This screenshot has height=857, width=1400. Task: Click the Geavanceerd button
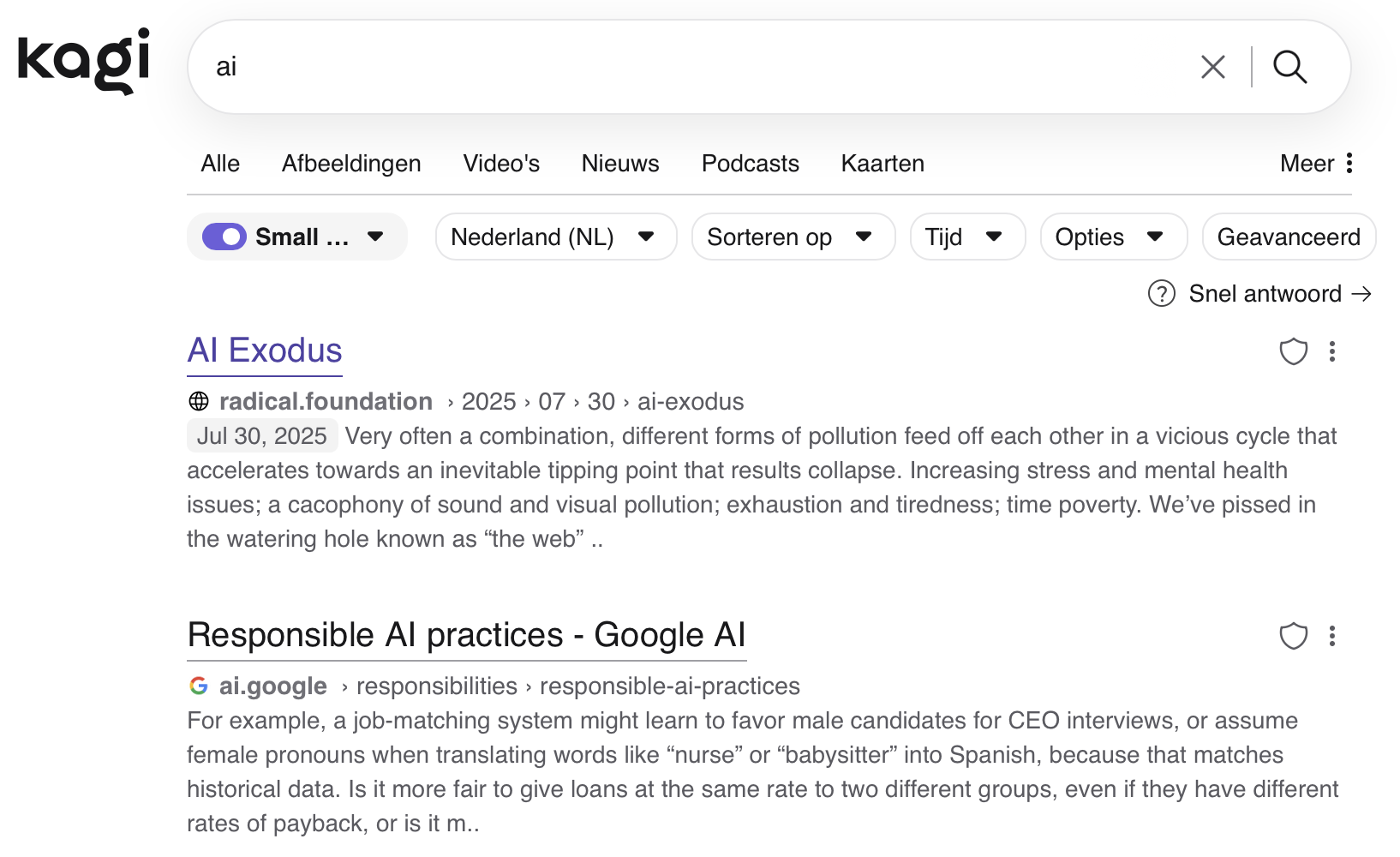click(1288, 237)
